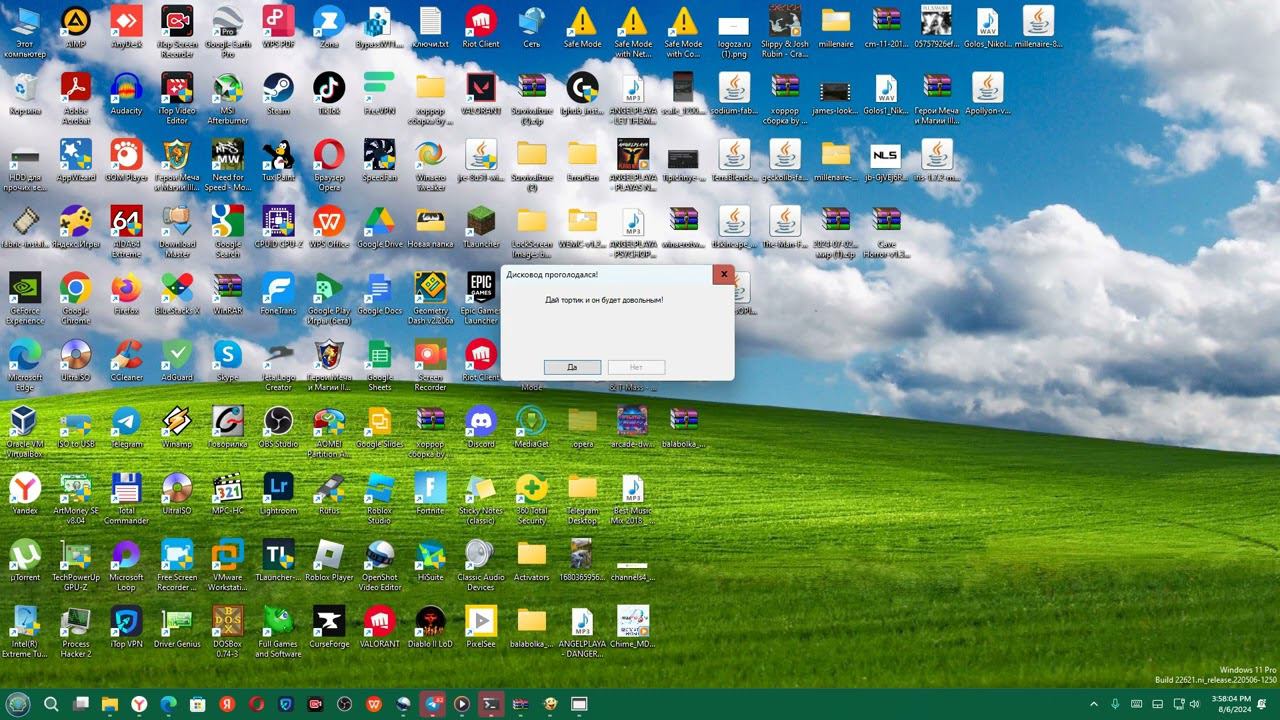
Task: Select the Geometry Dash desktop icon
Action: [x=430, y=299]
